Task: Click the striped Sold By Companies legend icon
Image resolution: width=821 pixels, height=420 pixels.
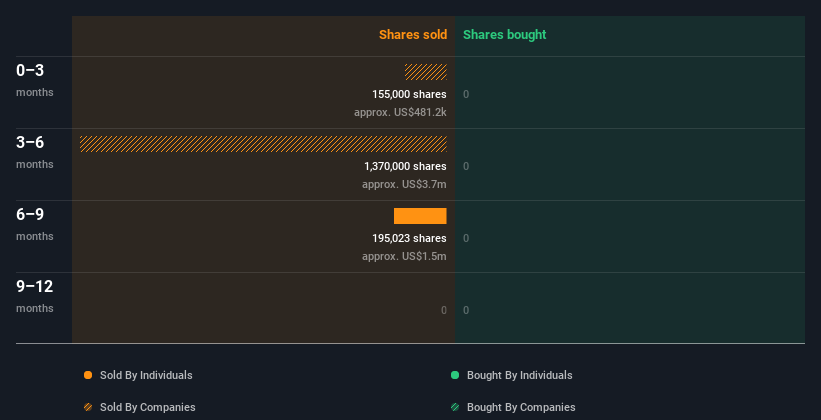Action: coord(88,407)
